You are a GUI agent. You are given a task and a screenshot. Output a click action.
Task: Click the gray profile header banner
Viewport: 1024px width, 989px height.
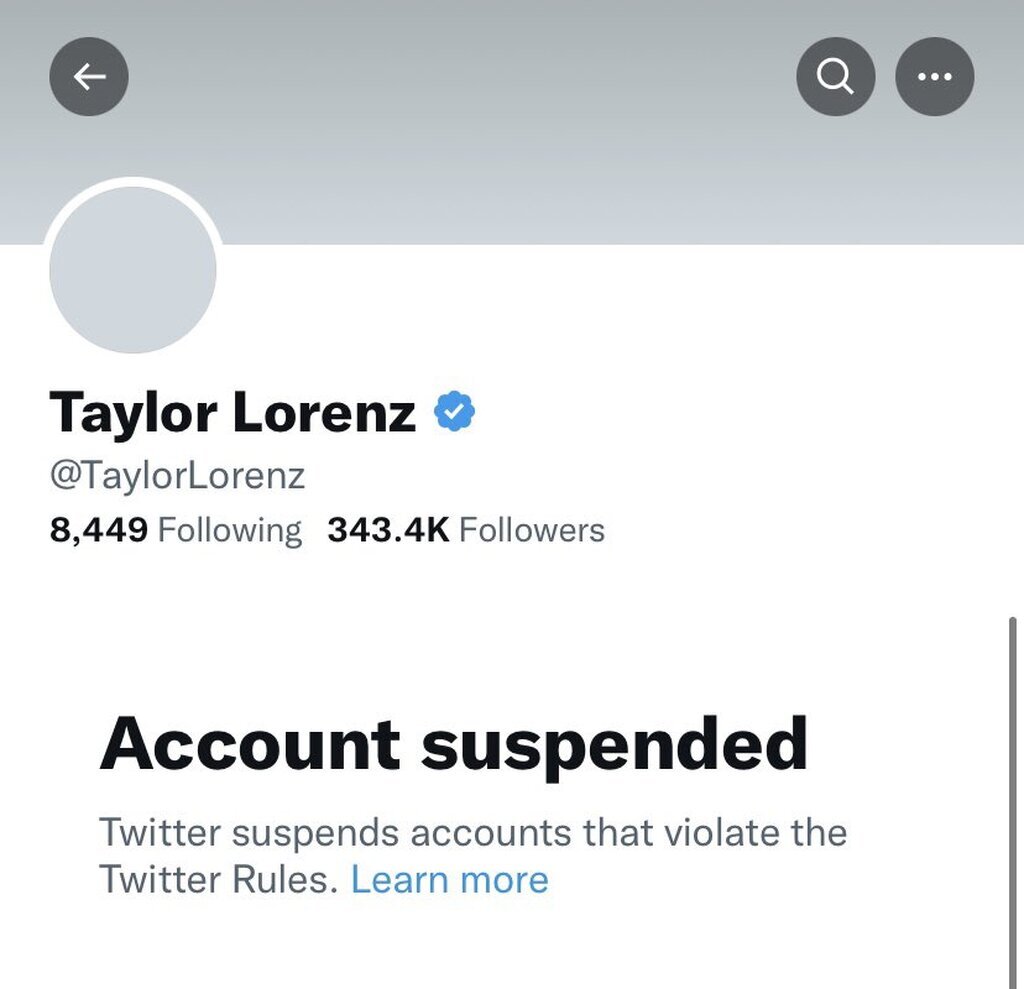click(512, 122)
